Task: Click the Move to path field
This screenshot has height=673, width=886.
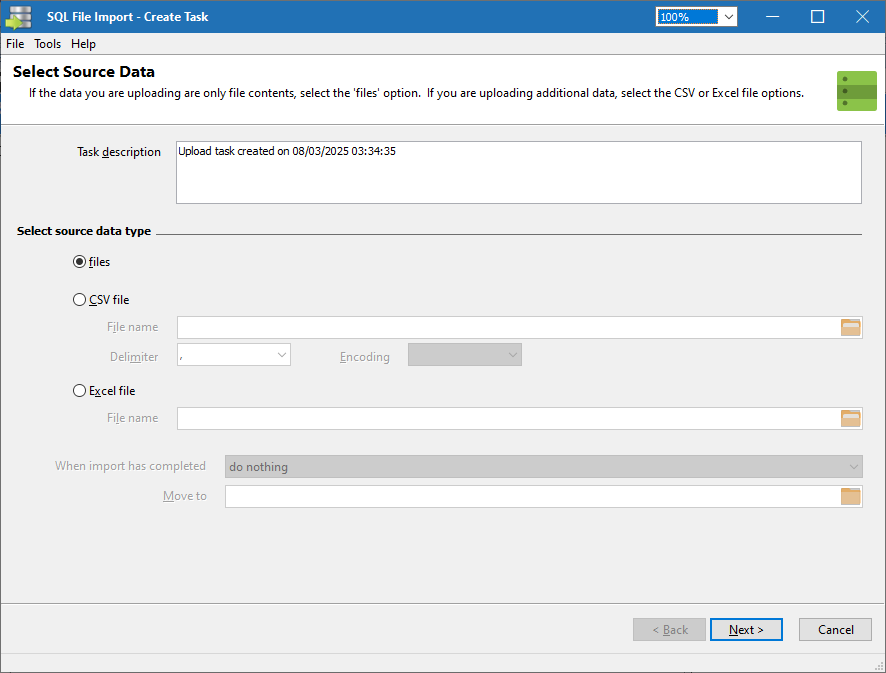Action: point(530,496)
